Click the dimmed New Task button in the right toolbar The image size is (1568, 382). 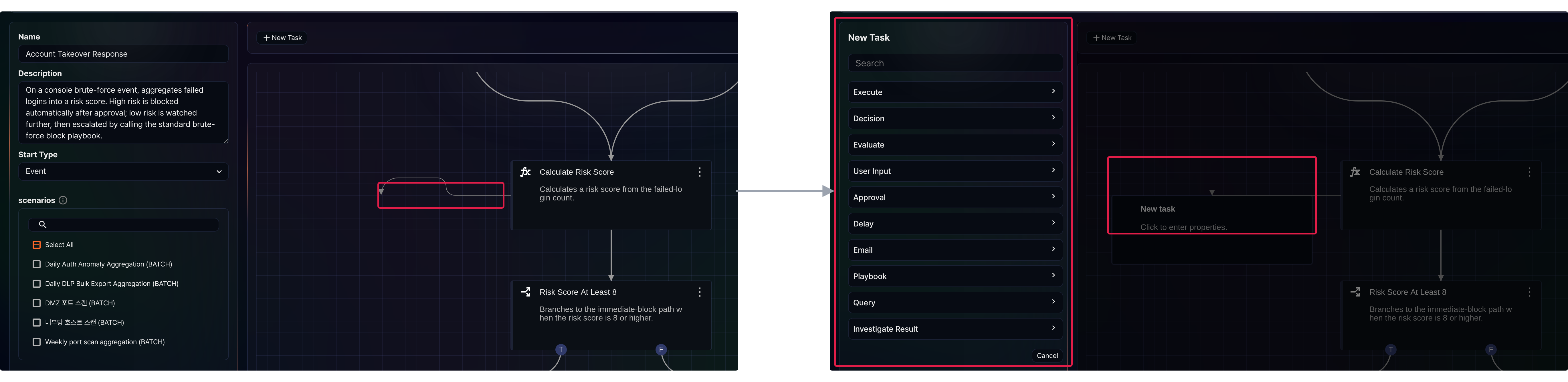coord(1112,38)
